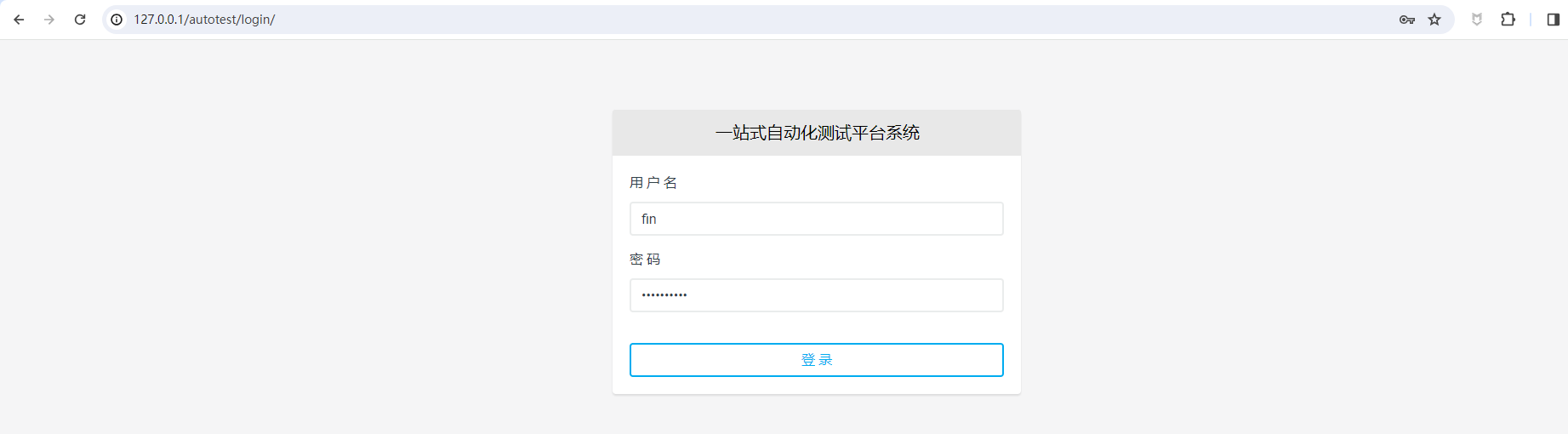
Task: Click the browser forward arrow
Action: tap(49, 20)
